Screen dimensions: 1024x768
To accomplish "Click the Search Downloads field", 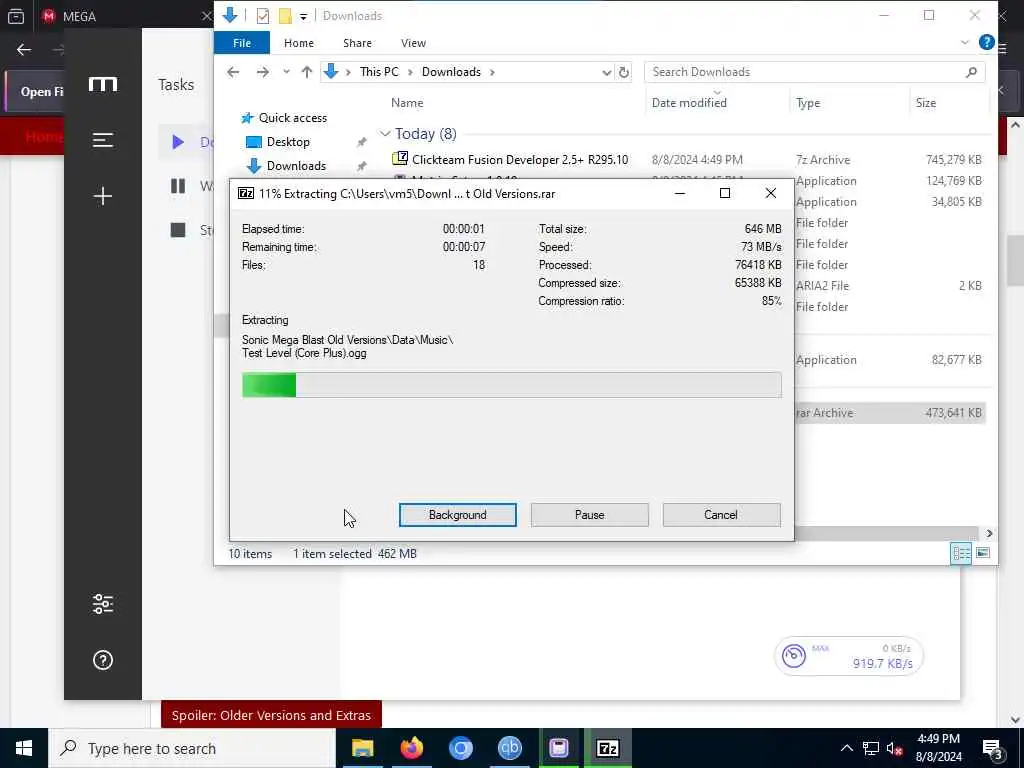I will 805,72.
